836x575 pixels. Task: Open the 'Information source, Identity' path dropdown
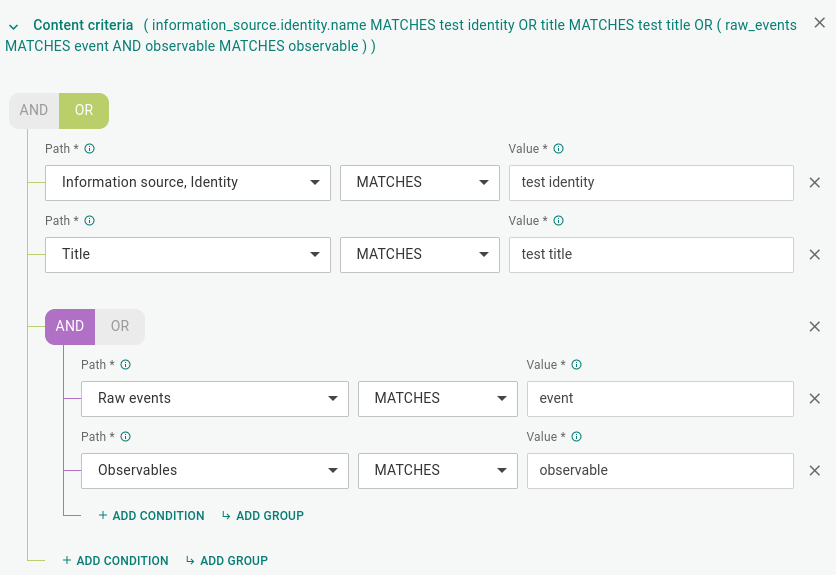[x=188, y=183]
